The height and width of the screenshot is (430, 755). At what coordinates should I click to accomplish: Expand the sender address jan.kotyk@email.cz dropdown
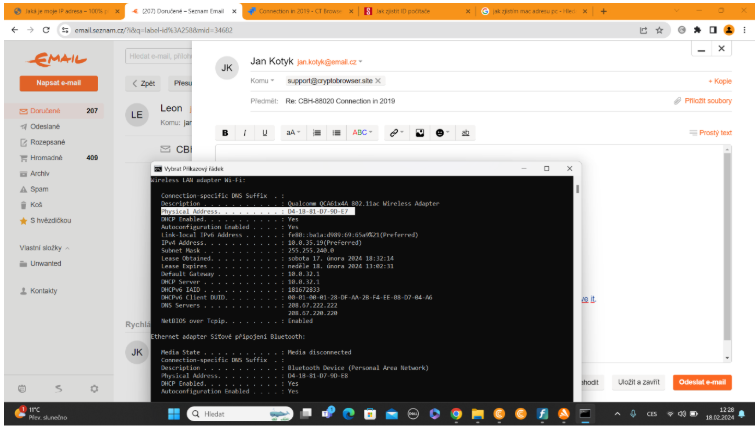(360, 62)
